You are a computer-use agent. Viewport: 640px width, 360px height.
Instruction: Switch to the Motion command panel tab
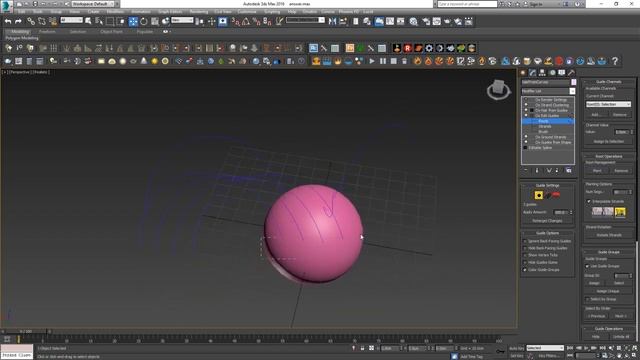[552, 73]
